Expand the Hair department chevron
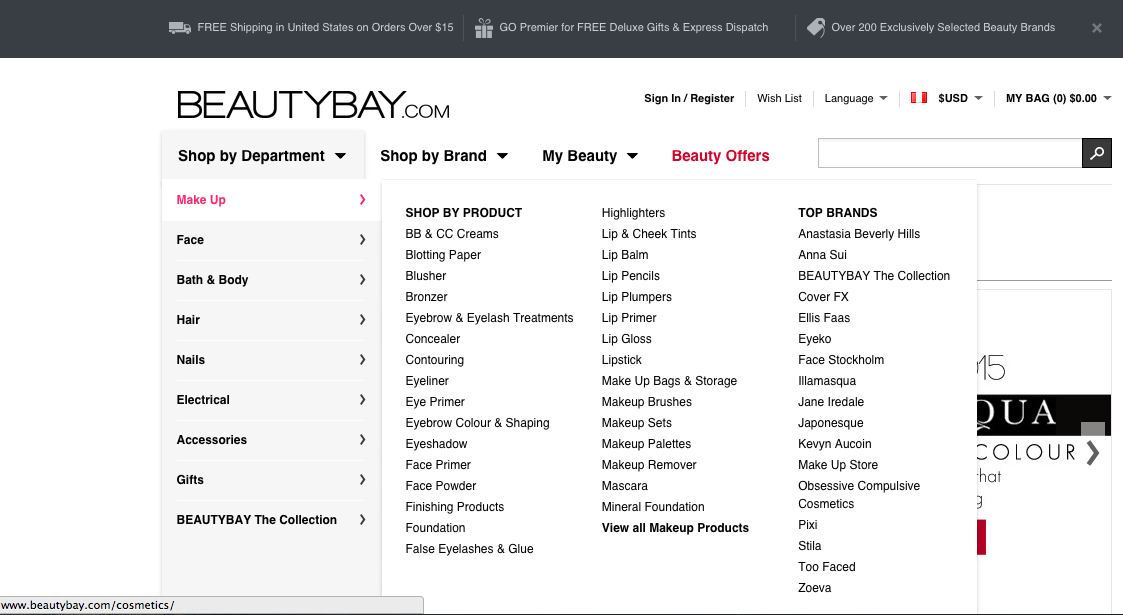 (x=362, y=320)
